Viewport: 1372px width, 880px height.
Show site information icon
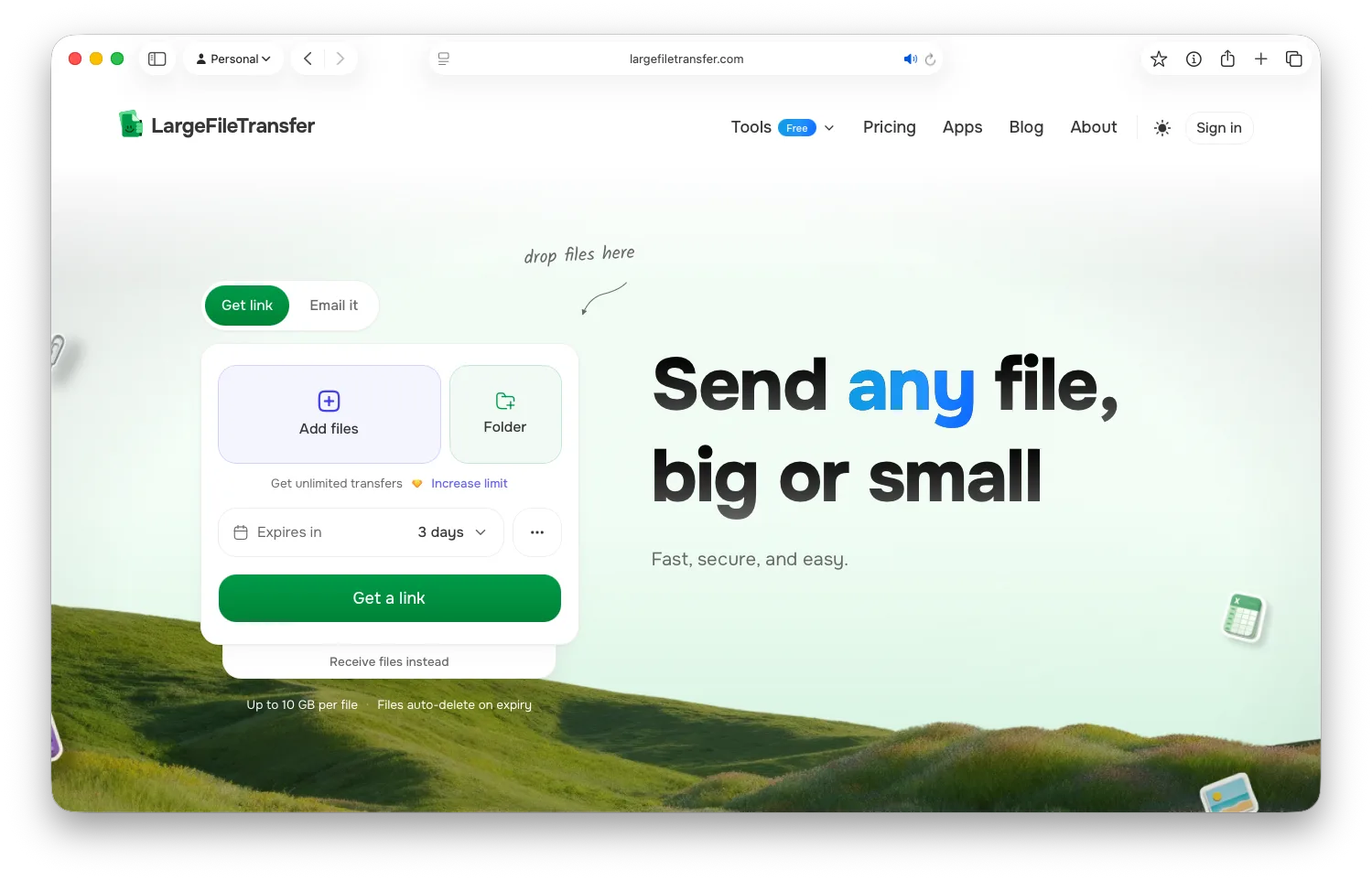[1194, 59]
